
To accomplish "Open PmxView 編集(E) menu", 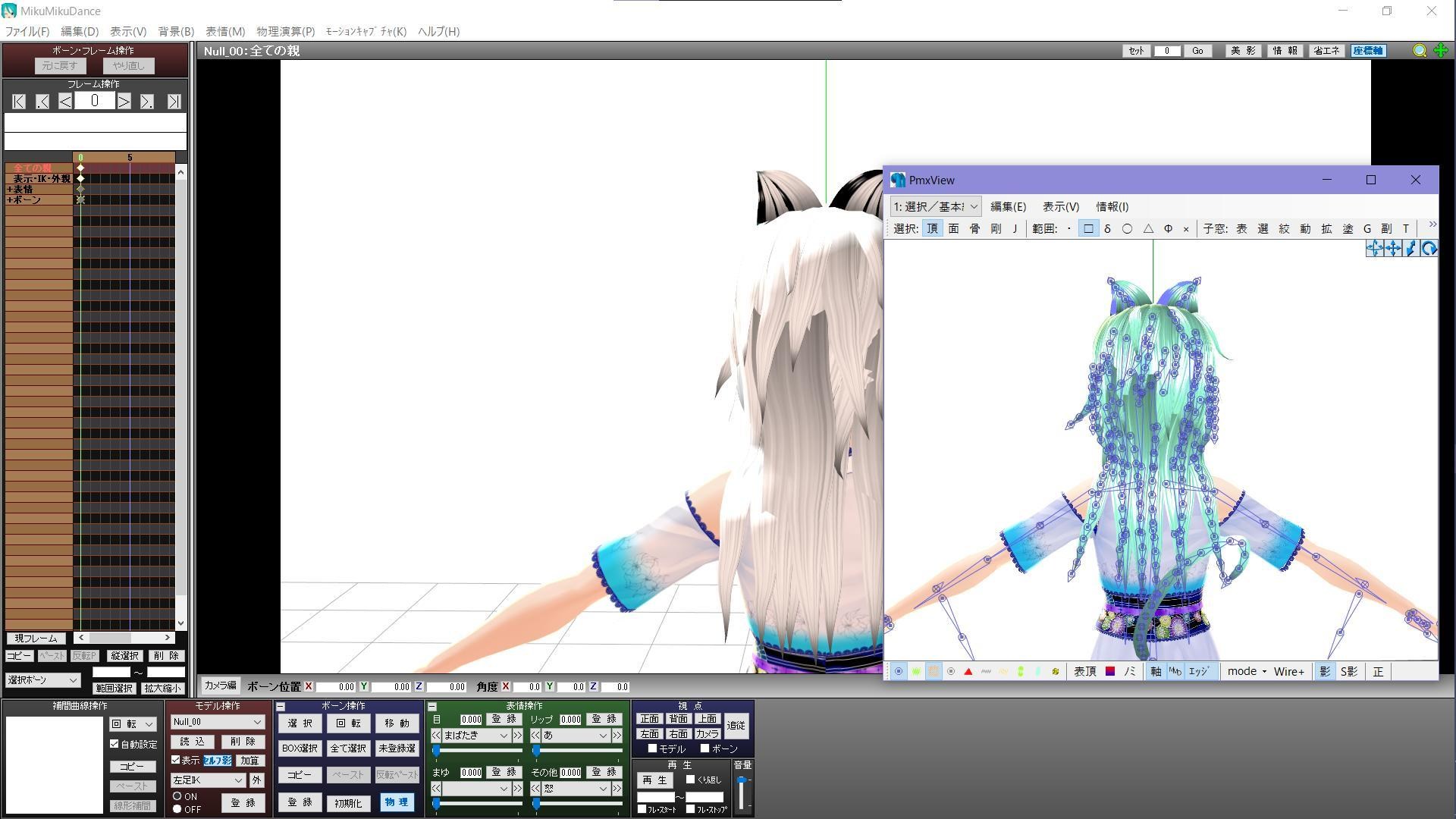I will tap(1008, 206).
